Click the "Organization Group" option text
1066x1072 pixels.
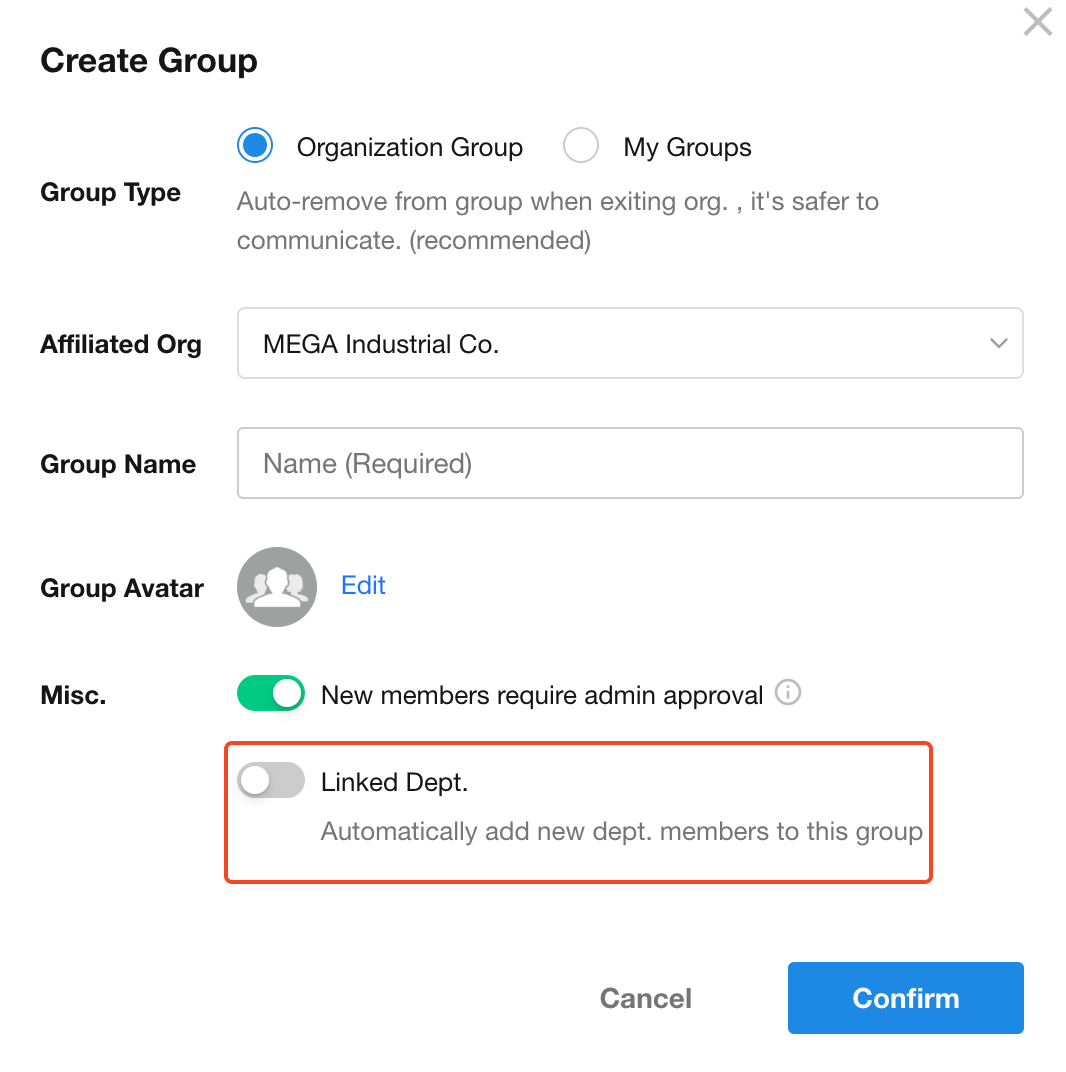point(409,148)
